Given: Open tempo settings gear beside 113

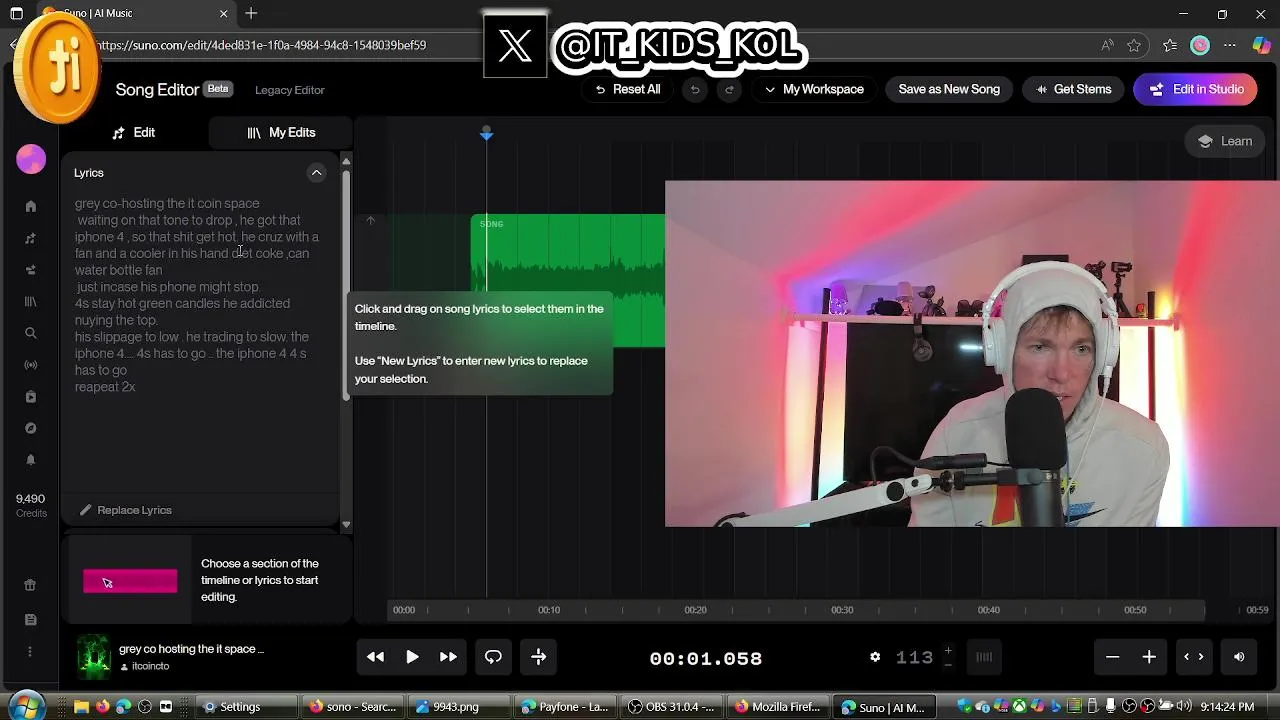Looking at the screenshot, I should [x=875, y=657].
